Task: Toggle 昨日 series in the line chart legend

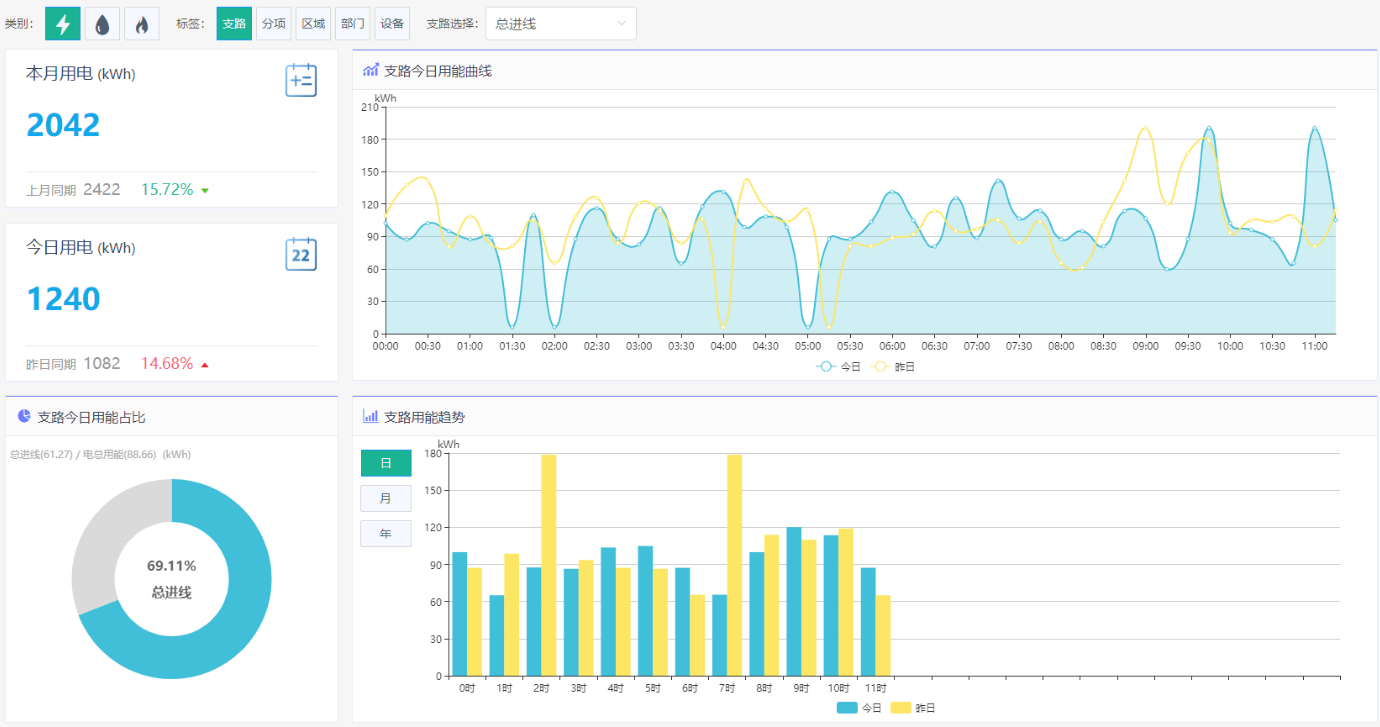Action: click(x=893, y=367)
